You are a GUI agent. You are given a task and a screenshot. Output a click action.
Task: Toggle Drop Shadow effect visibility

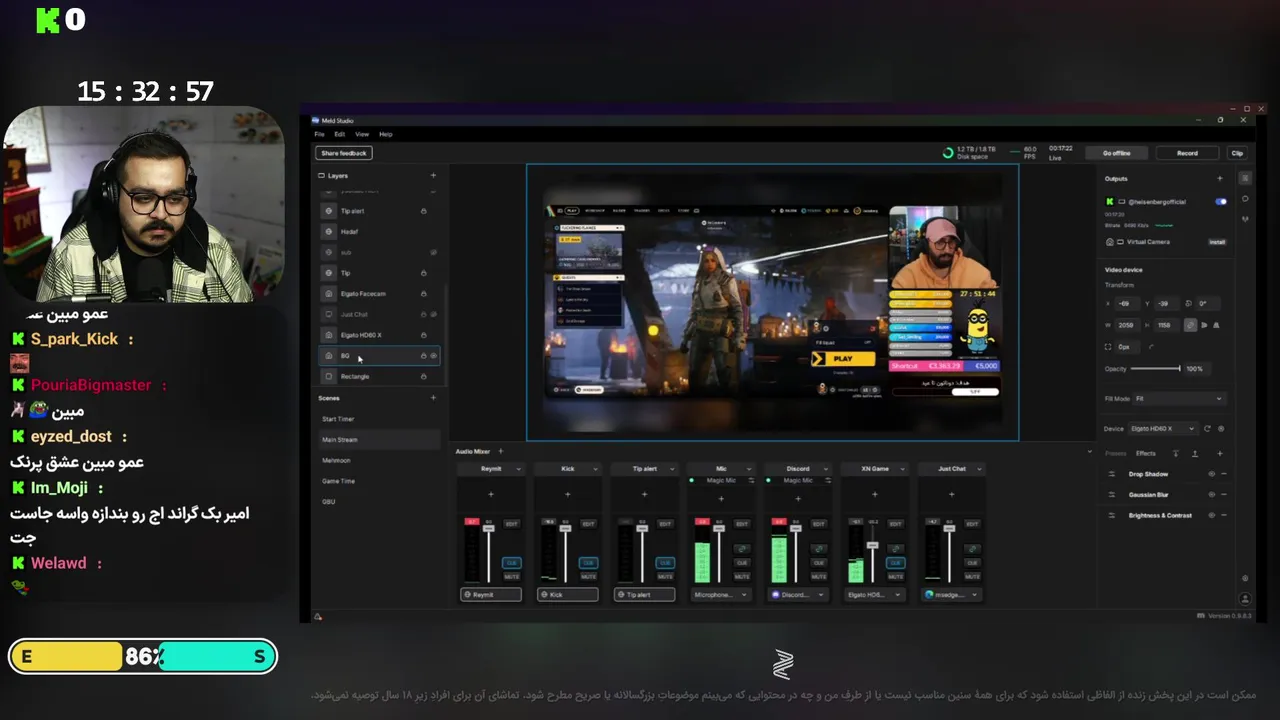point(1212,474)
